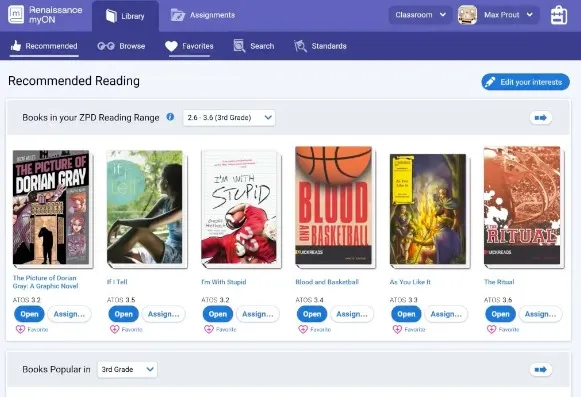Click the info icon beside ZPD Reading Range

pos(170,117)
